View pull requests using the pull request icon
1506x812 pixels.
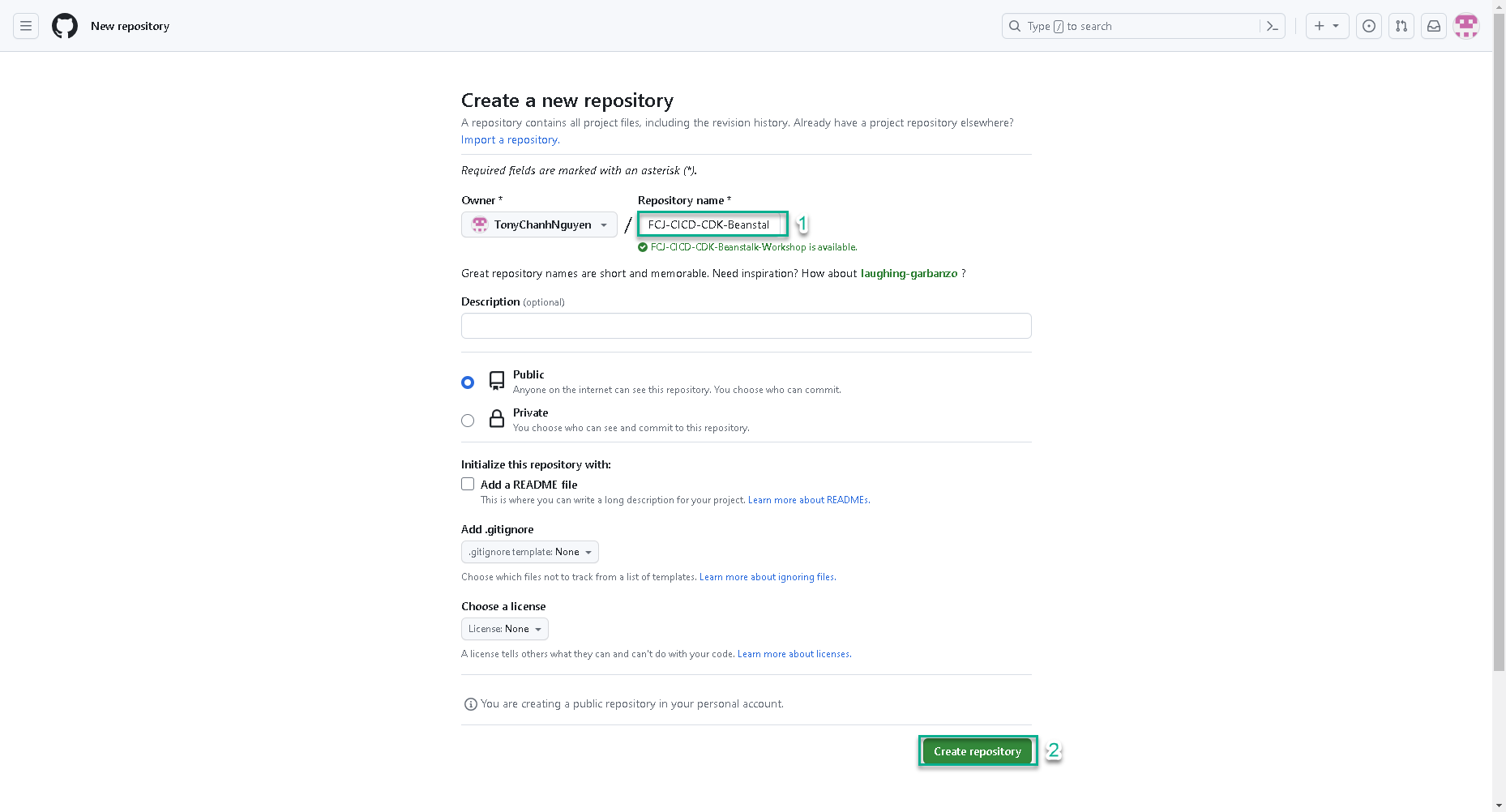[x=1401, y=25]
